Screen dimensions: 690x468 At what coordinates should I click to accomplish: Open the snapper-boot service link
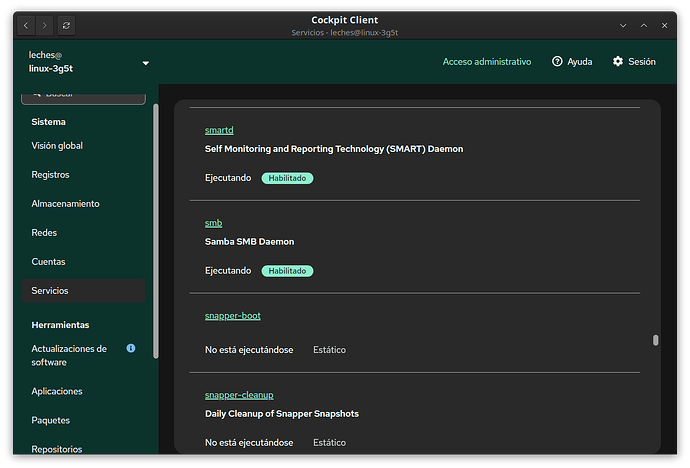tap(232, 316)
